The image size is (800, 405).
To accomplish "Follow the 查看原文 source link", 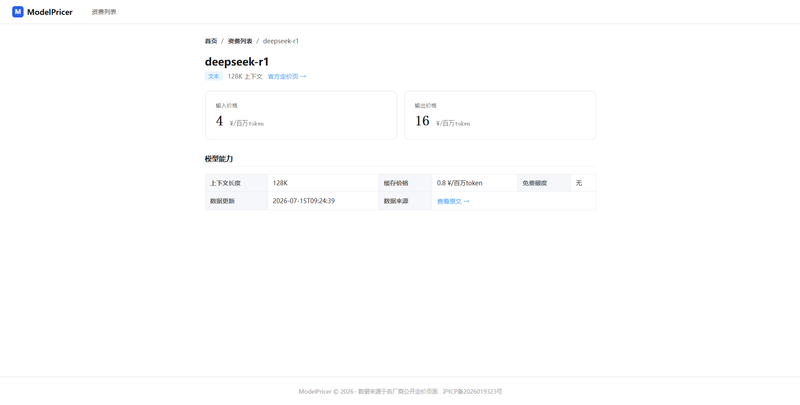I will point(453,201).
